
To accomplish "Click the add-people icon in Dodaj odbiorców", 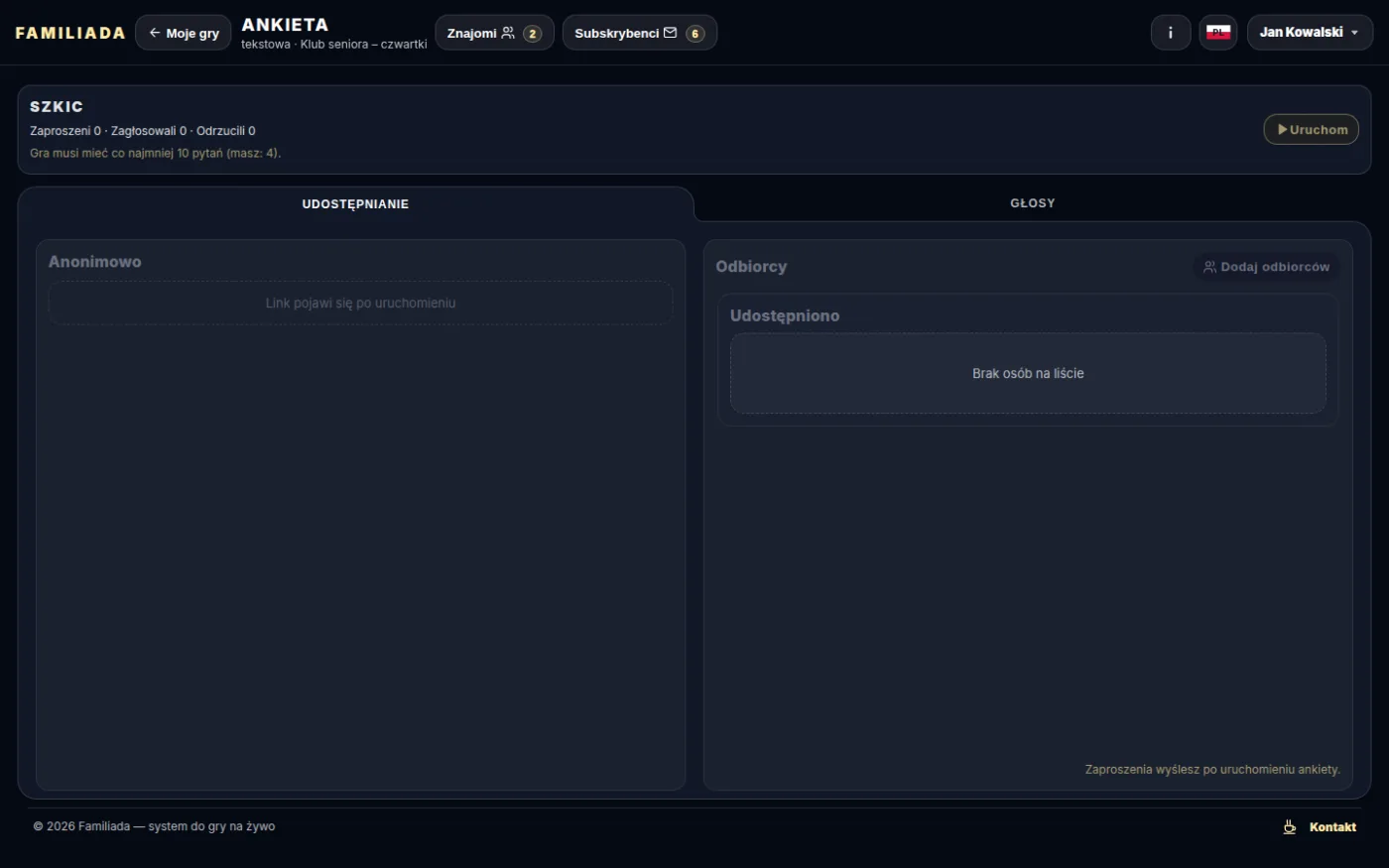I will [1209, 267].
